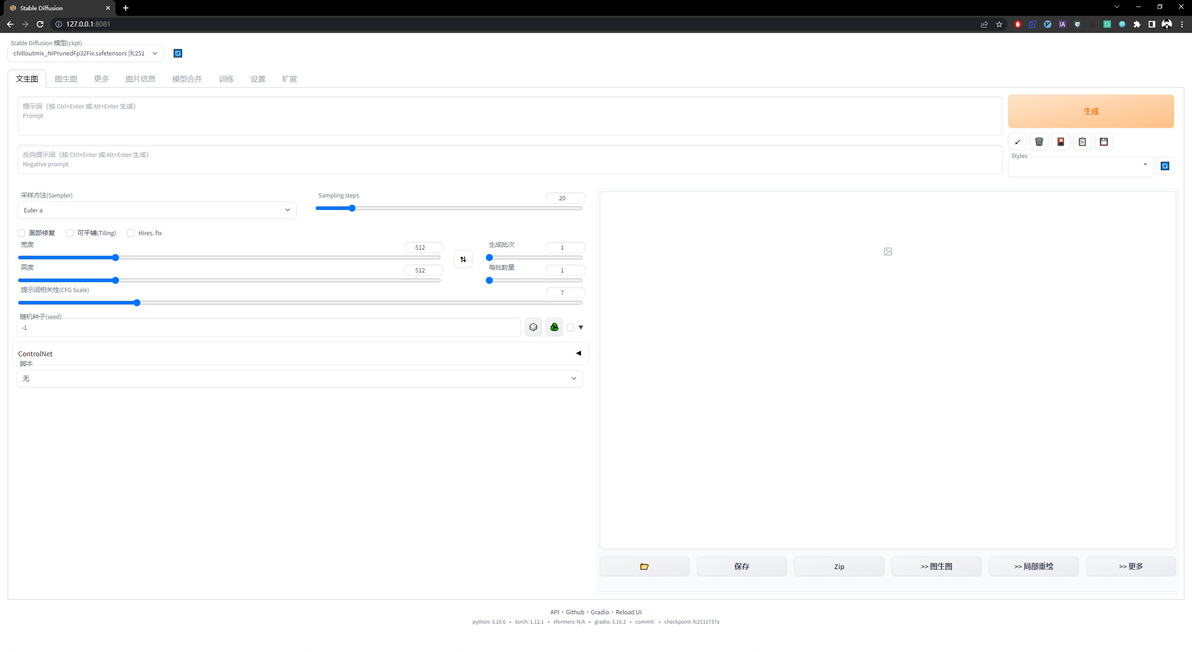The width and height of the screenshot is (1192, 652).
Task: Send image to >> 图生图
Action: [937, 566]
